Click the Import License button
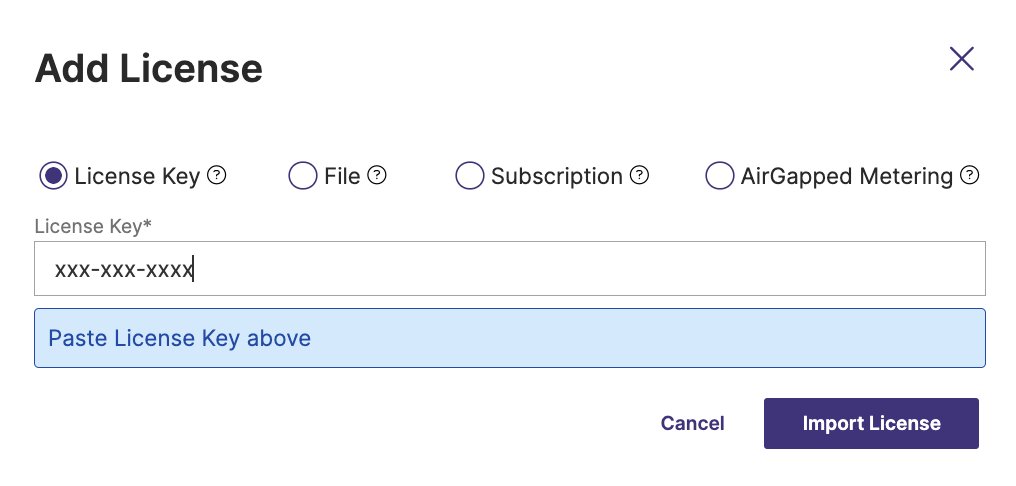 (871, 423)
